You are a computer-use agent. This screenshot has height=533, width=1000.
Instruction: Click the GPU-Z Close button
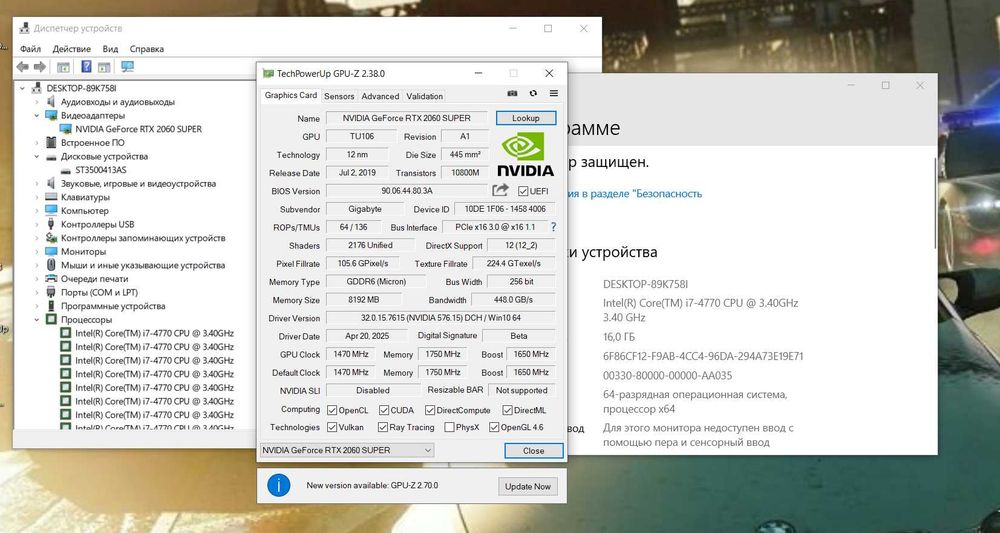(534, 450)
